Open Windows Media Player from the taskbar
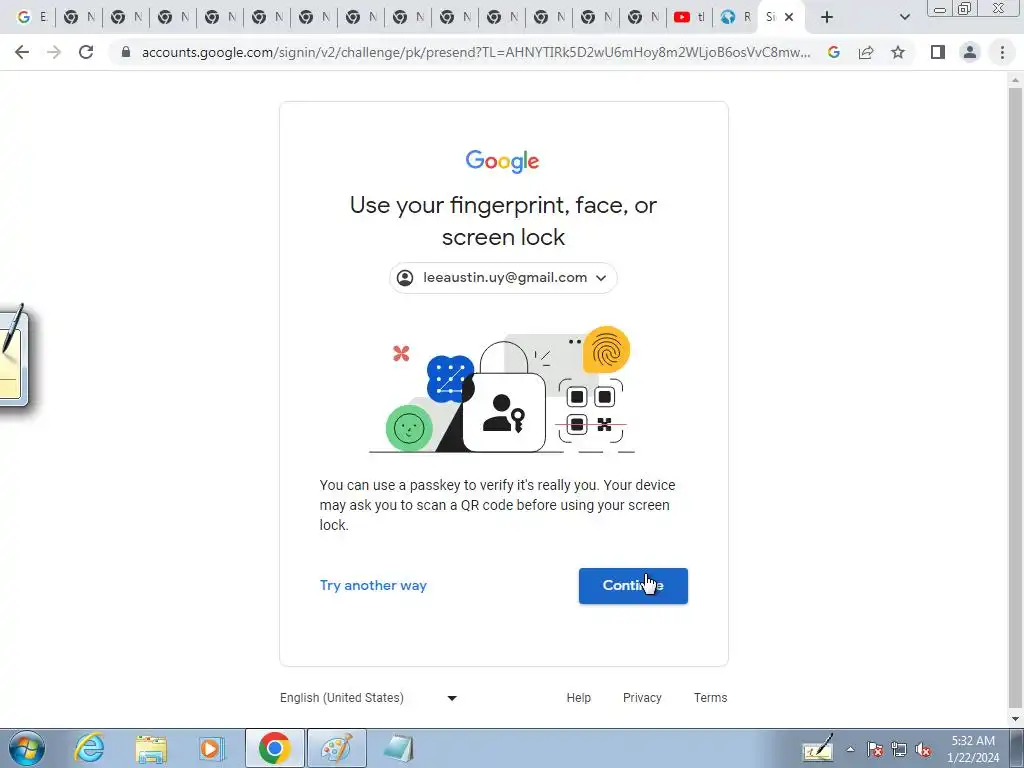 pyautogui.click(x=211, y=748)
